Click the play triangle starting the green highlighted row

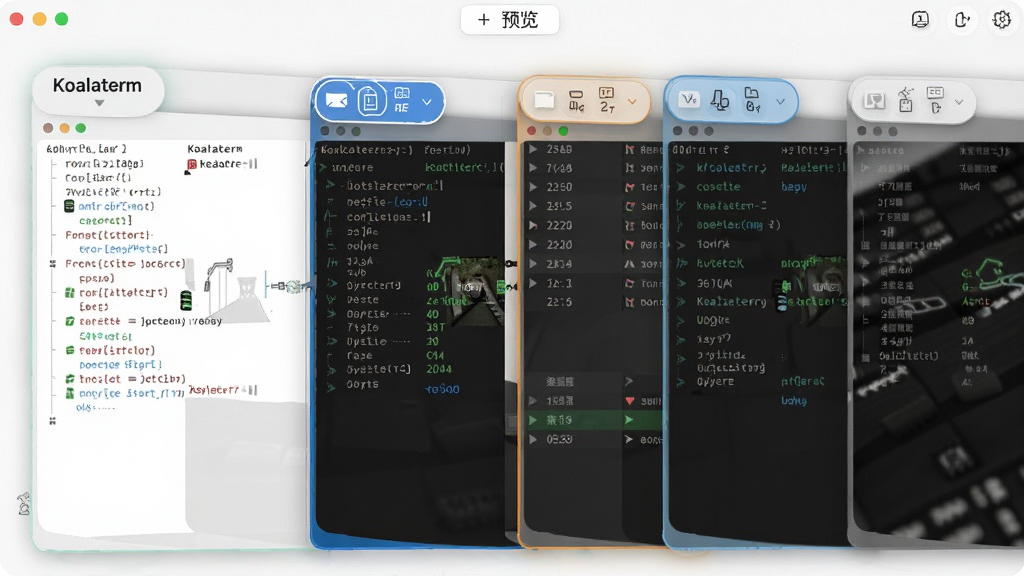533,420
